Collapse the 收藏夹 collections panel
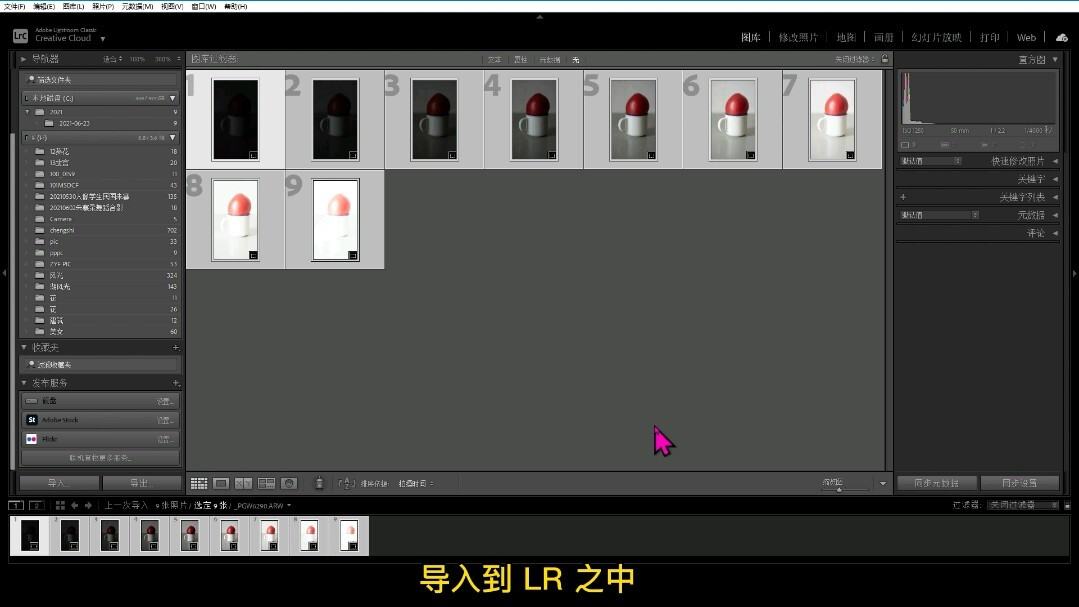Screen dimensions: 1079x607 click(24, 348)
